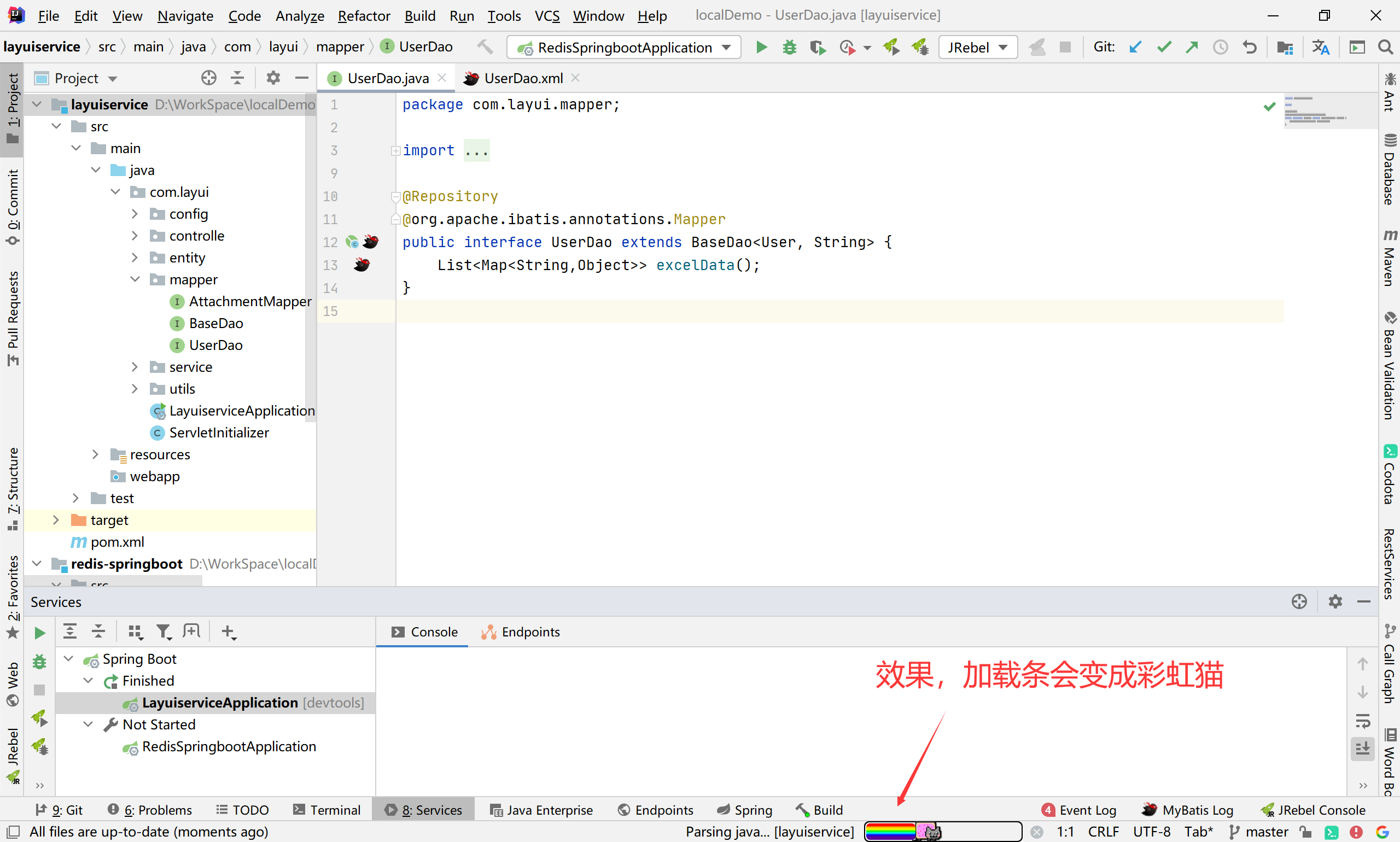Image resolution: width=1400 pixels, height=842 pixels.
Task: Click the MyBatis bird gutter icon on line 13
Action: tap(361, 265)
